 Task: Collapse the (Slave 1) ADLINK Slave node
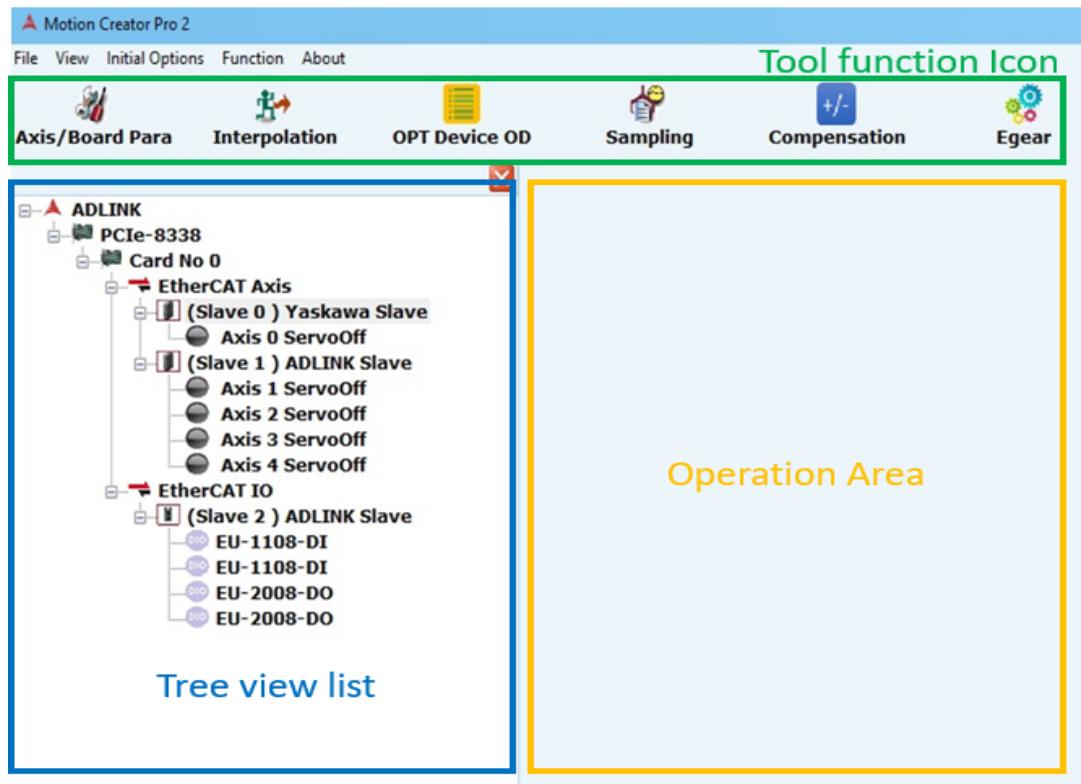click(140, 363)
